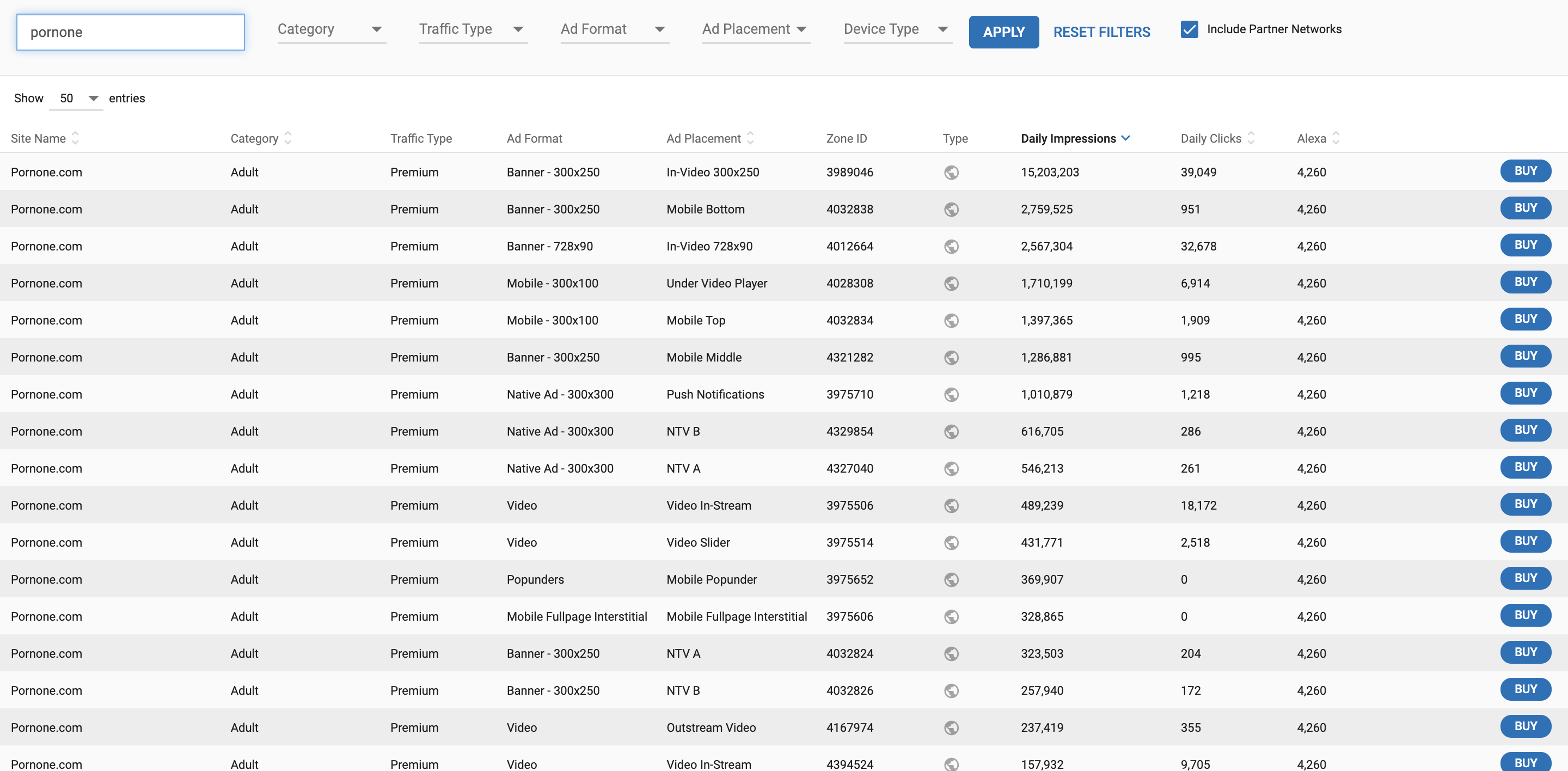
Task: Click the globe icon for zone 4032834
Action: pos(951,321)
